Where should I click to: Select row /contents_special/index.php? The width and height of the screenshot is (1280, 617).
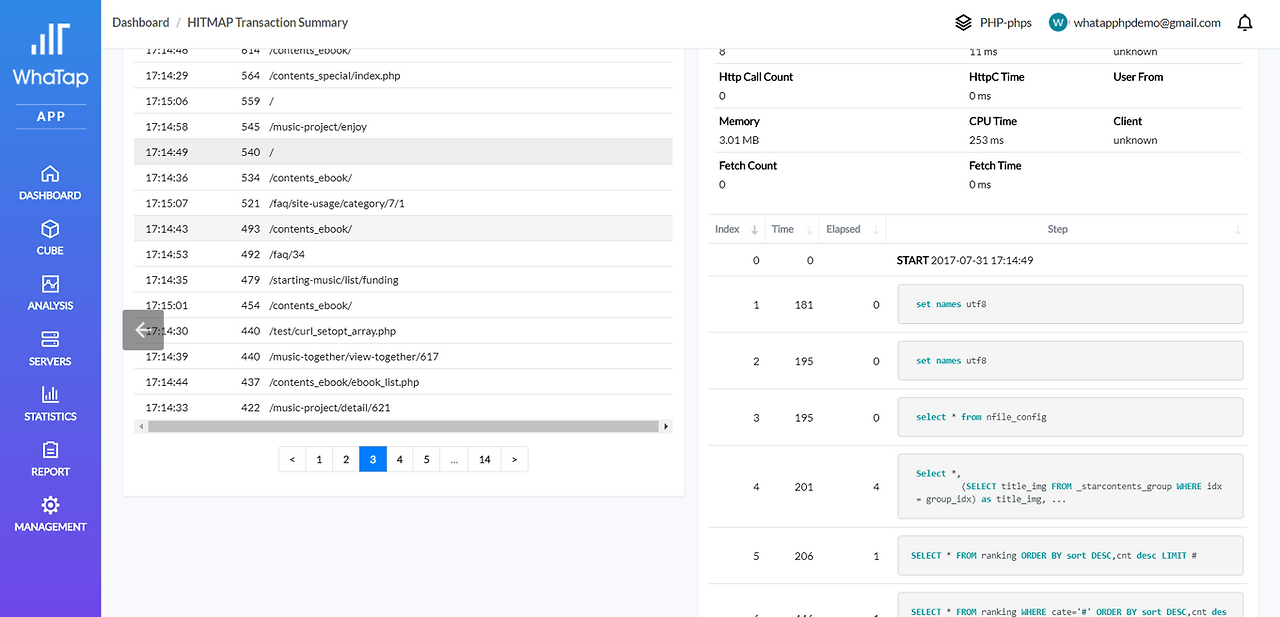coord(403,75)
